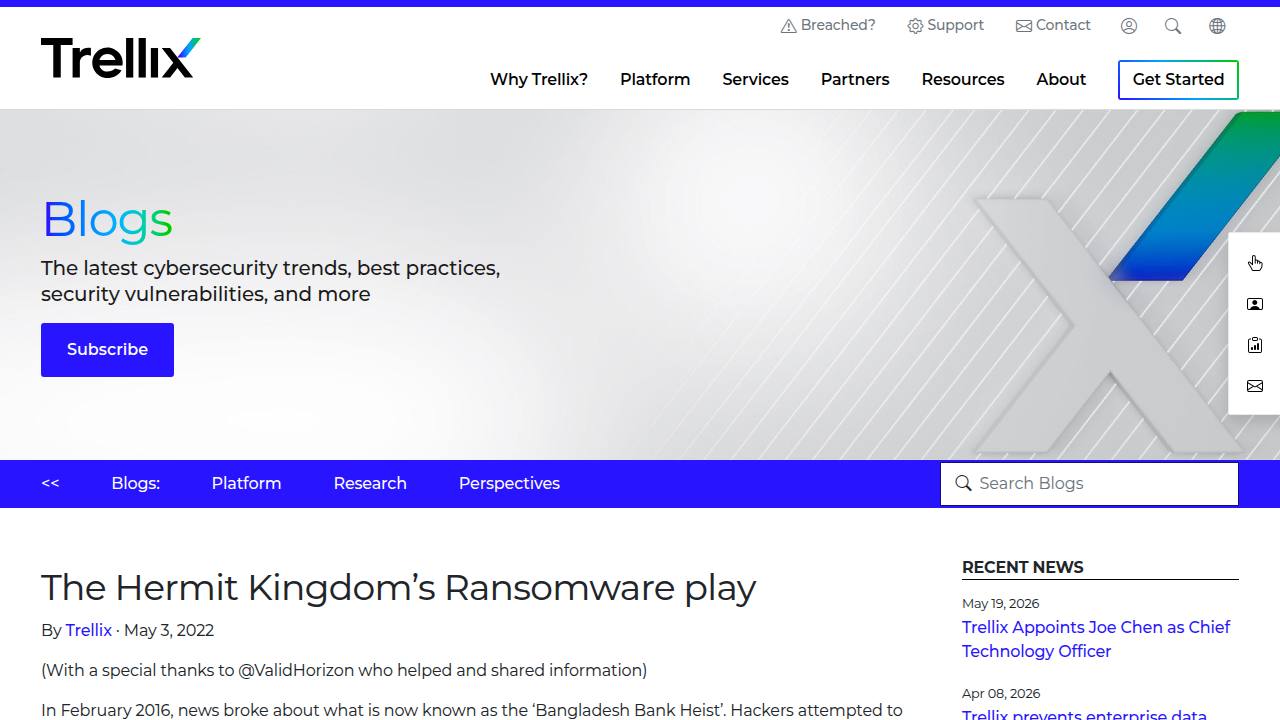The height and width of the screenshot is (720, 1280).
Task: Click the Support gear icon
Action: (915, 26)
